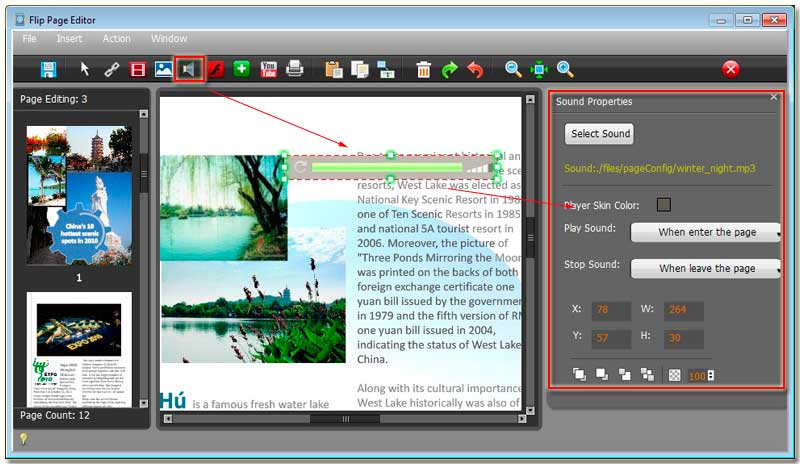Click the Copy icon

(360, 69)
